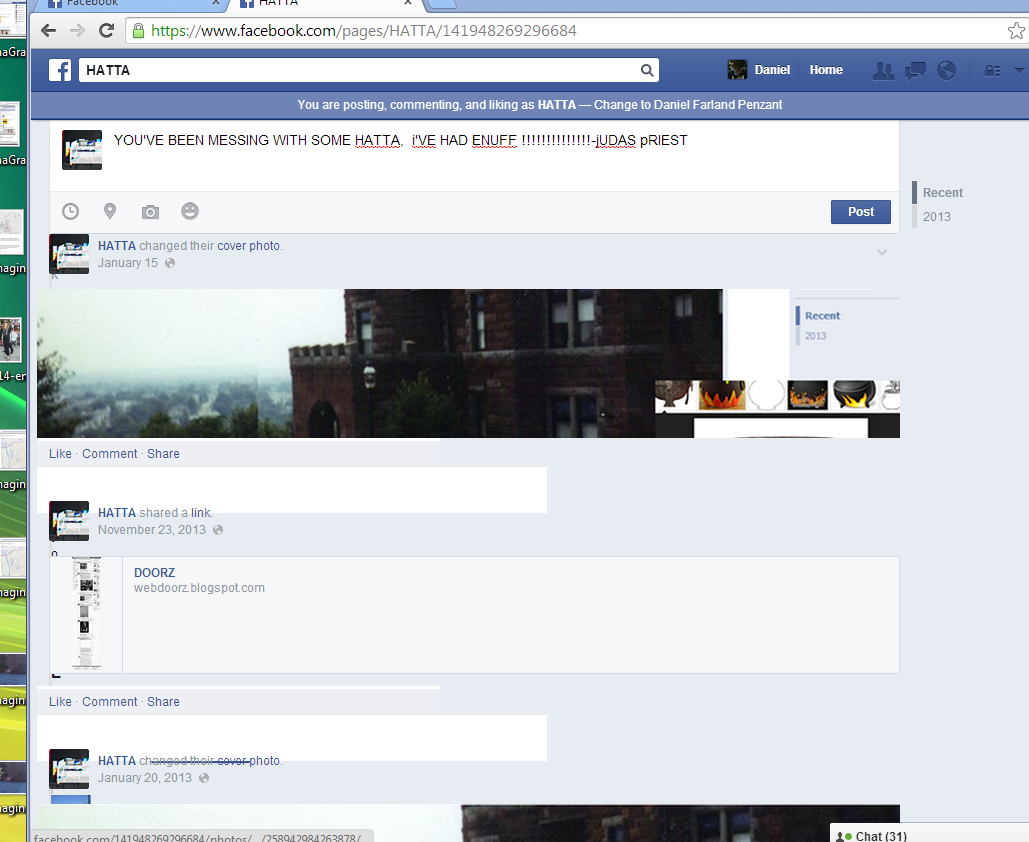Open the cover photo link in the January 15 post

(248, 246)
